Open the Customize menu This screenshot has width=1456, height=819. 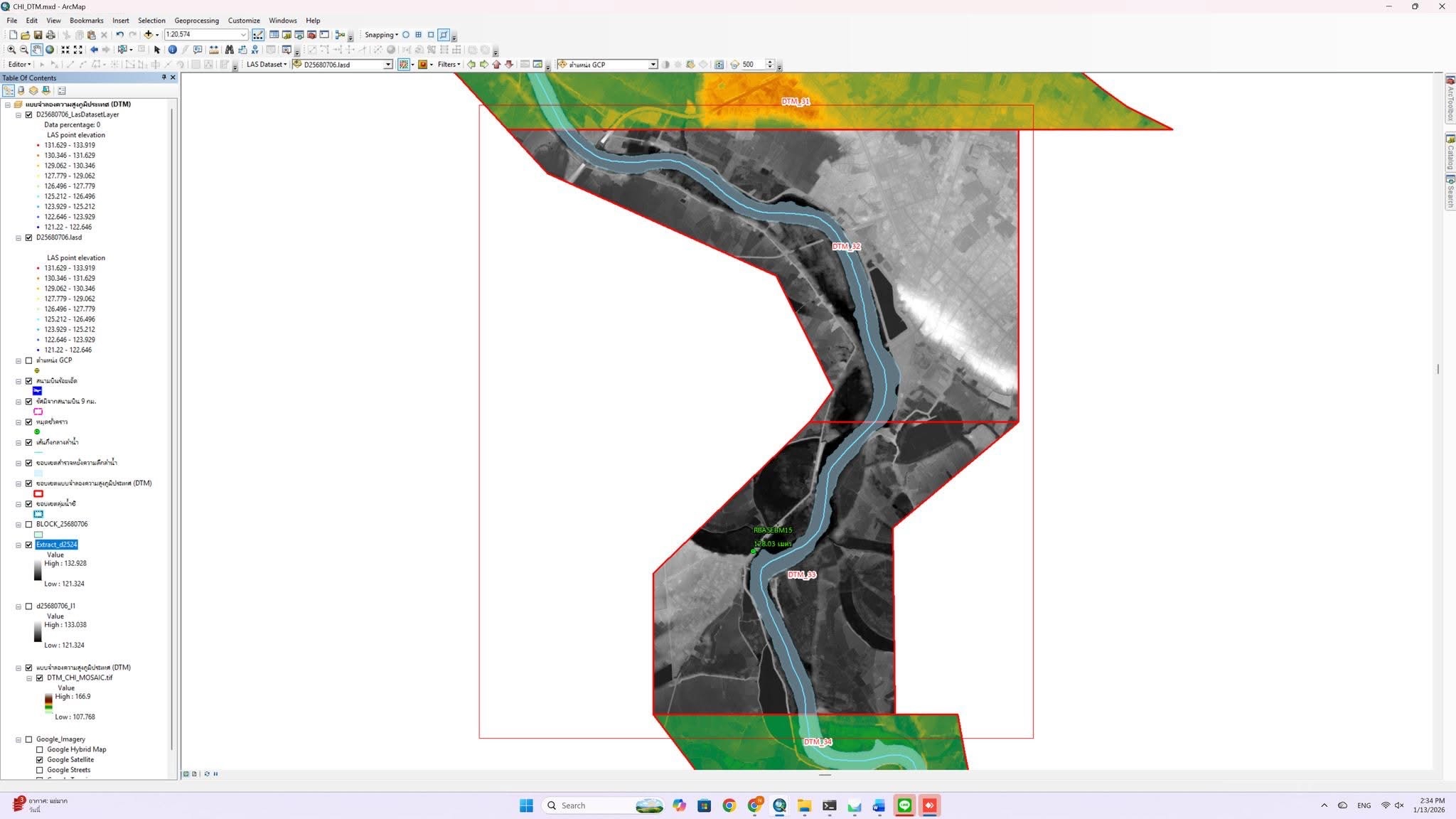tap(244, 21)
